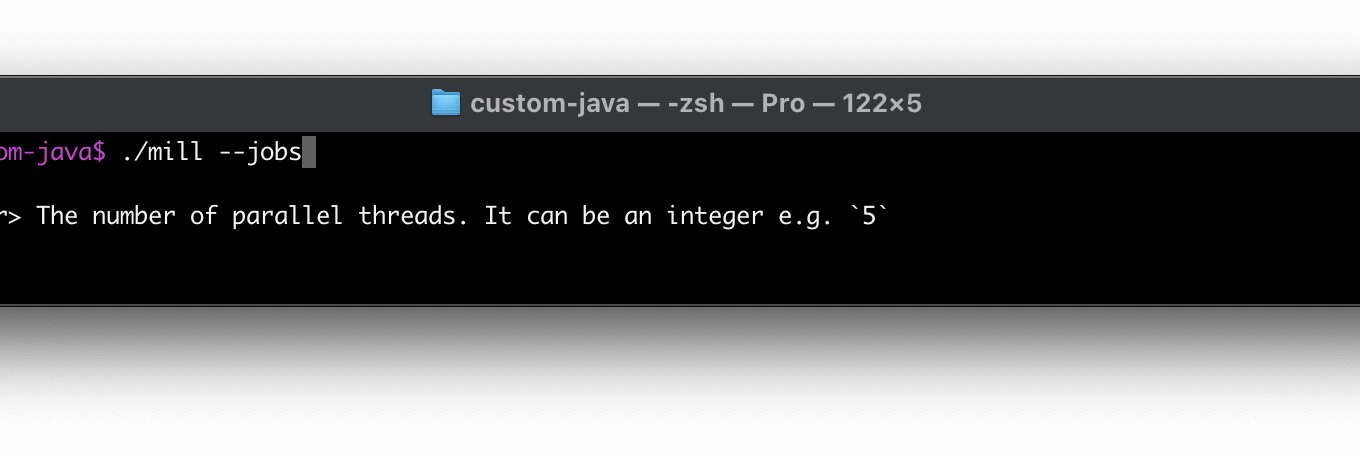Image resolution: width=1360 pixels, height=454 pixels.
Task: Click the block cursor after --jobs
Action: pos(309,153)
